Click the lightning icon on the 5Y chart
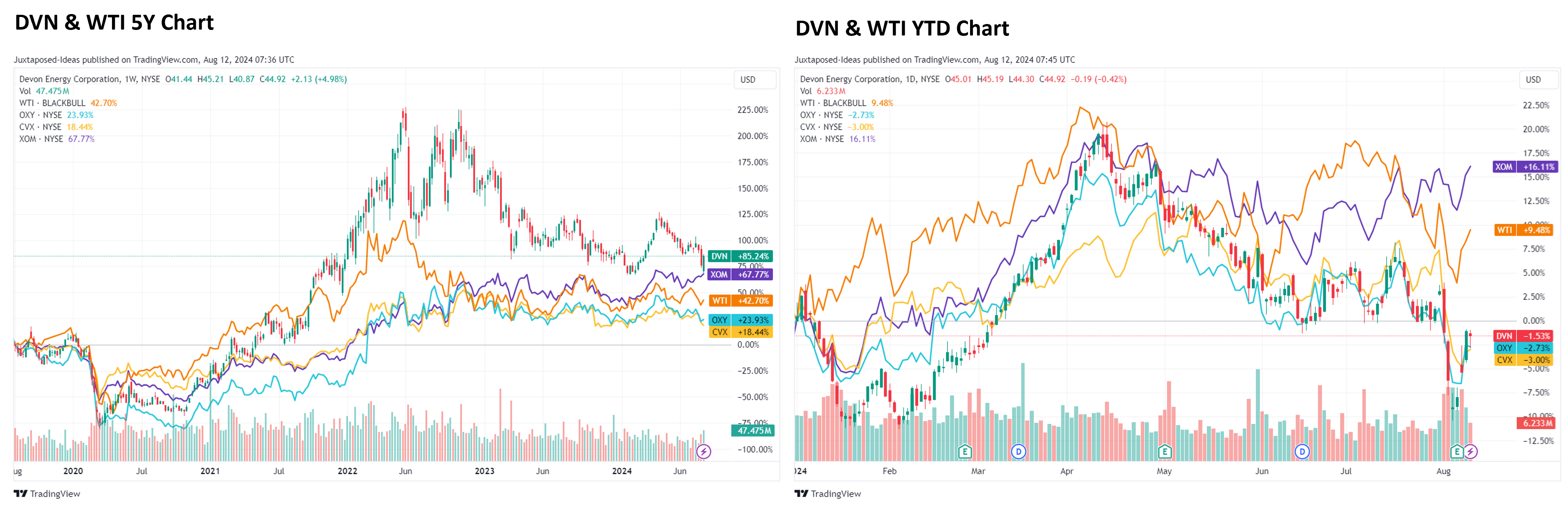Screen dimensions: 1568x506 pyautogui.click(x=703, y=452)
